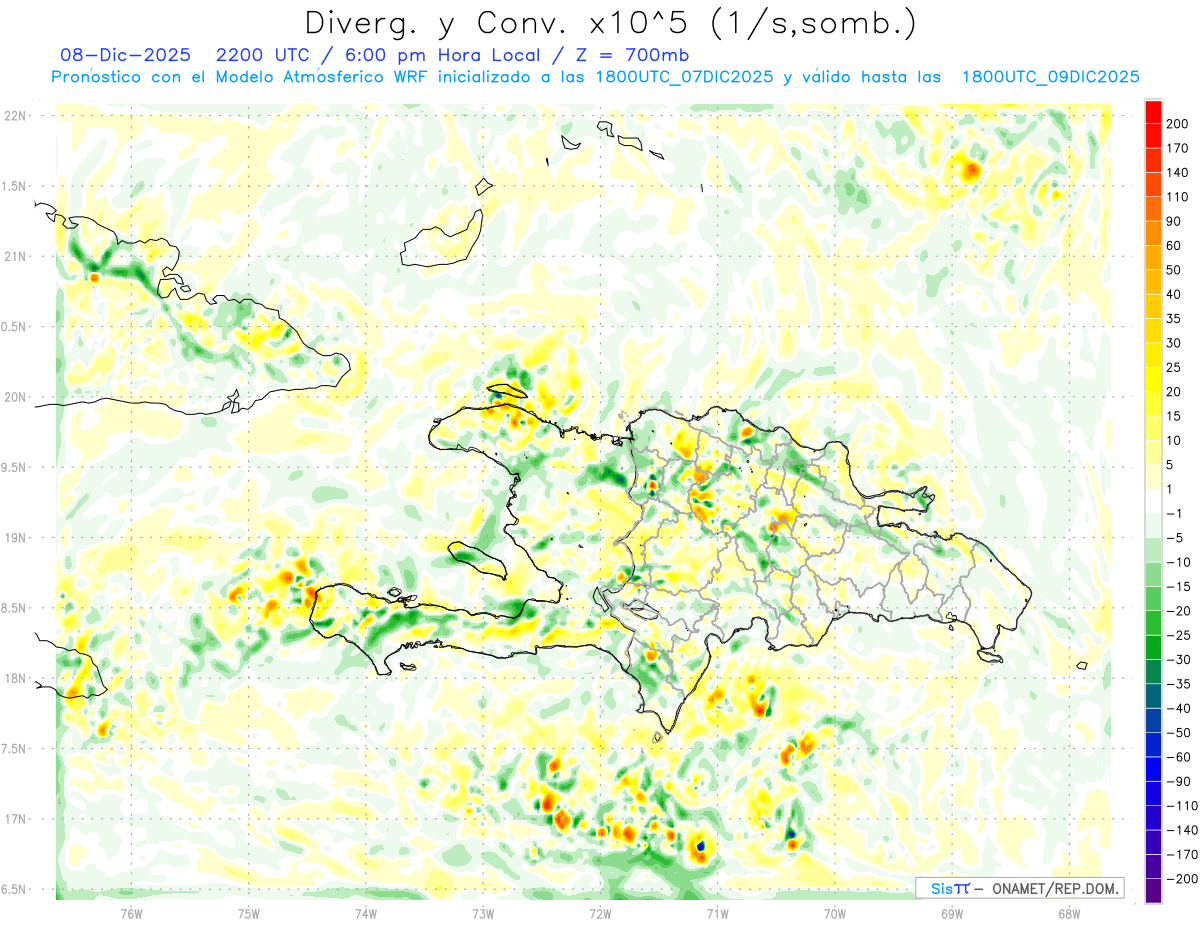
Task: Pick the red swatch above the 200 label
Action: tap(1153, 112)
